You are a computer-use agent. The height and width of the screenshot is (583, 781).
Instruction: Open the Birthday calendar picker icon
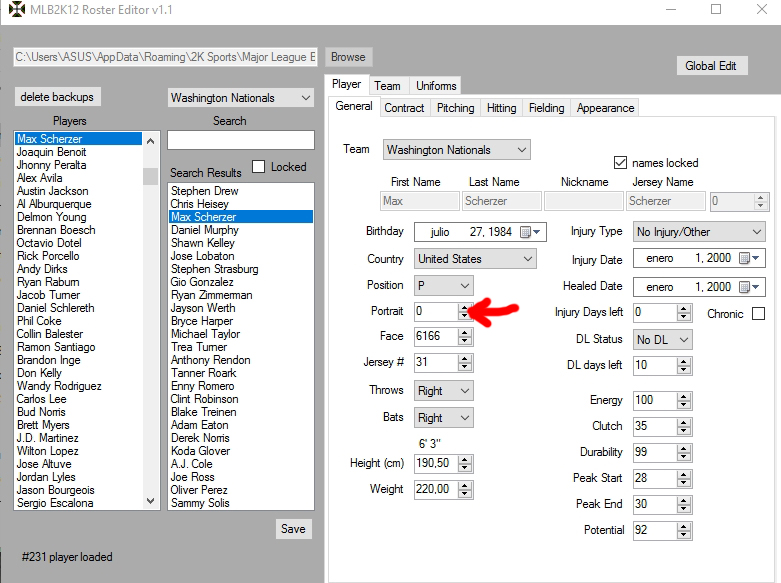pos(530,232)
